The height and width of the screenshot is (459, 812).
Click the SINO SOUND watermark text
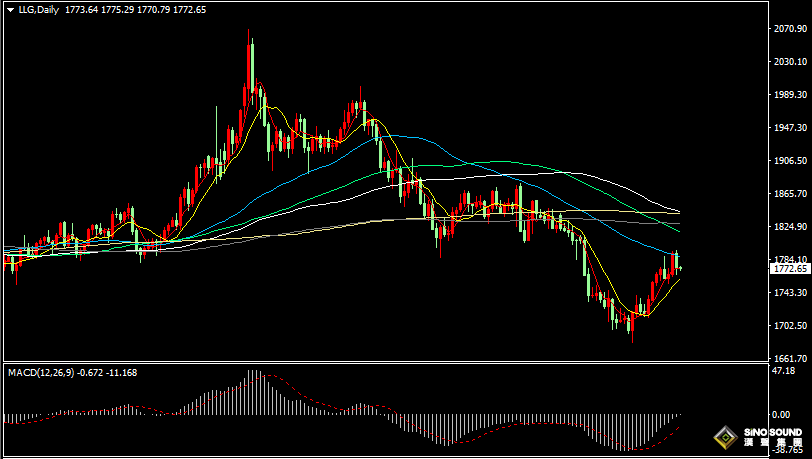[773, 432]
